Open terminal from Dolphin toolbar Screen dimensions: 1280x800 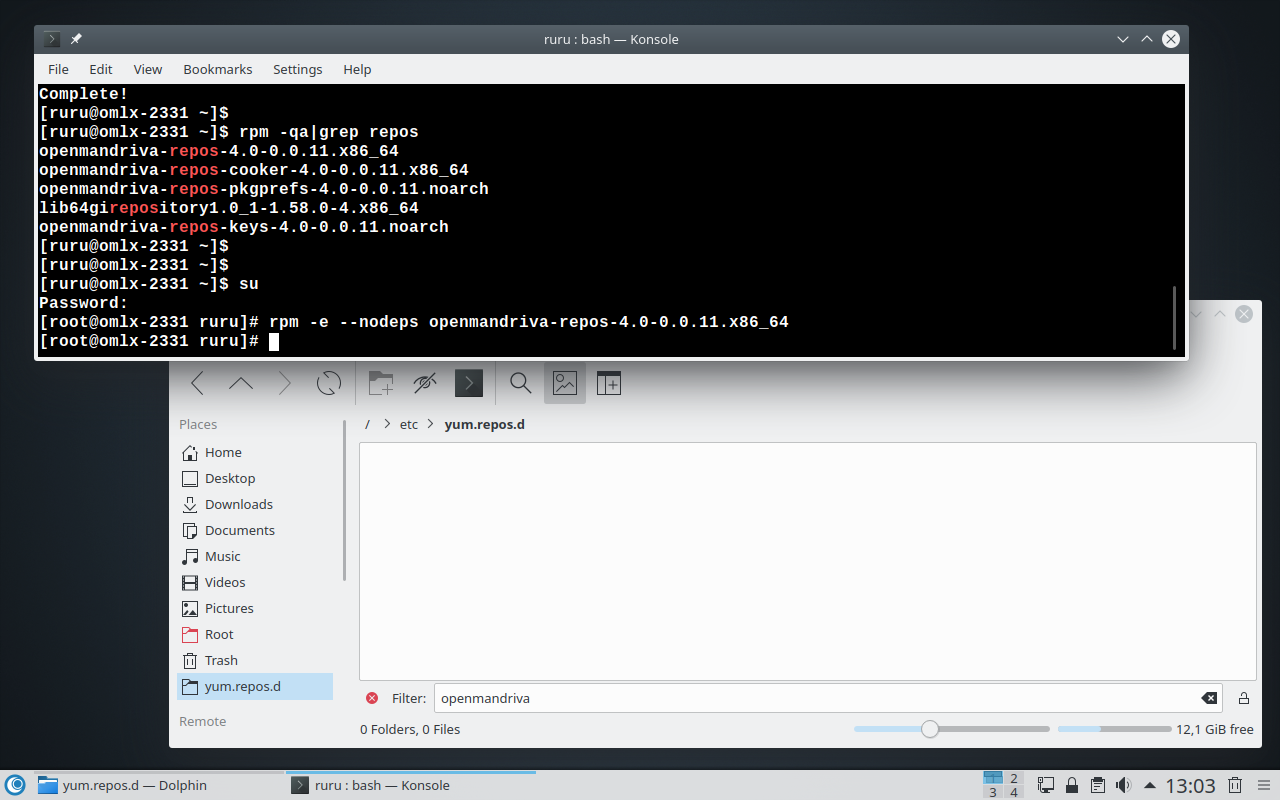[x=469, y=383]
